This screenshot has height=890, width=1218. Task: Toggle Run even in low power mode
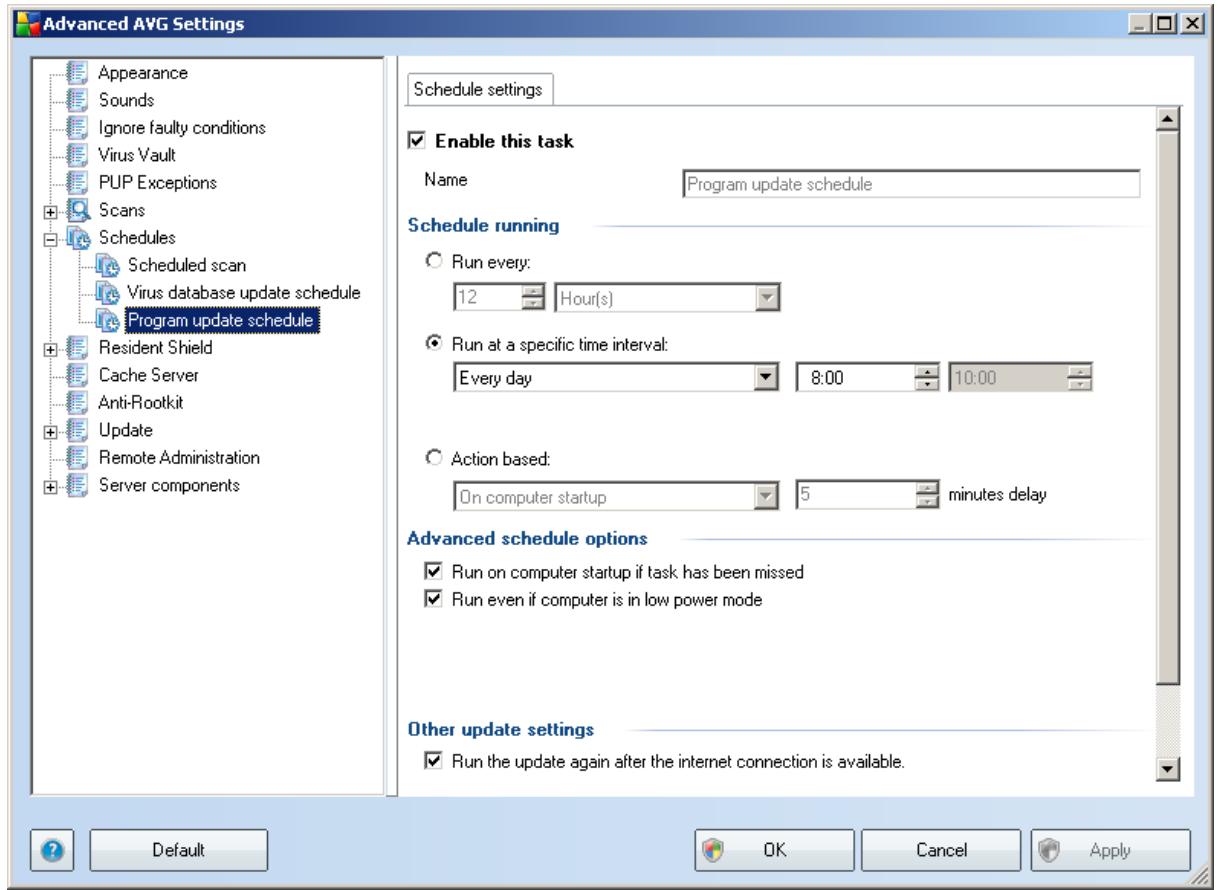tap(433, 600)
